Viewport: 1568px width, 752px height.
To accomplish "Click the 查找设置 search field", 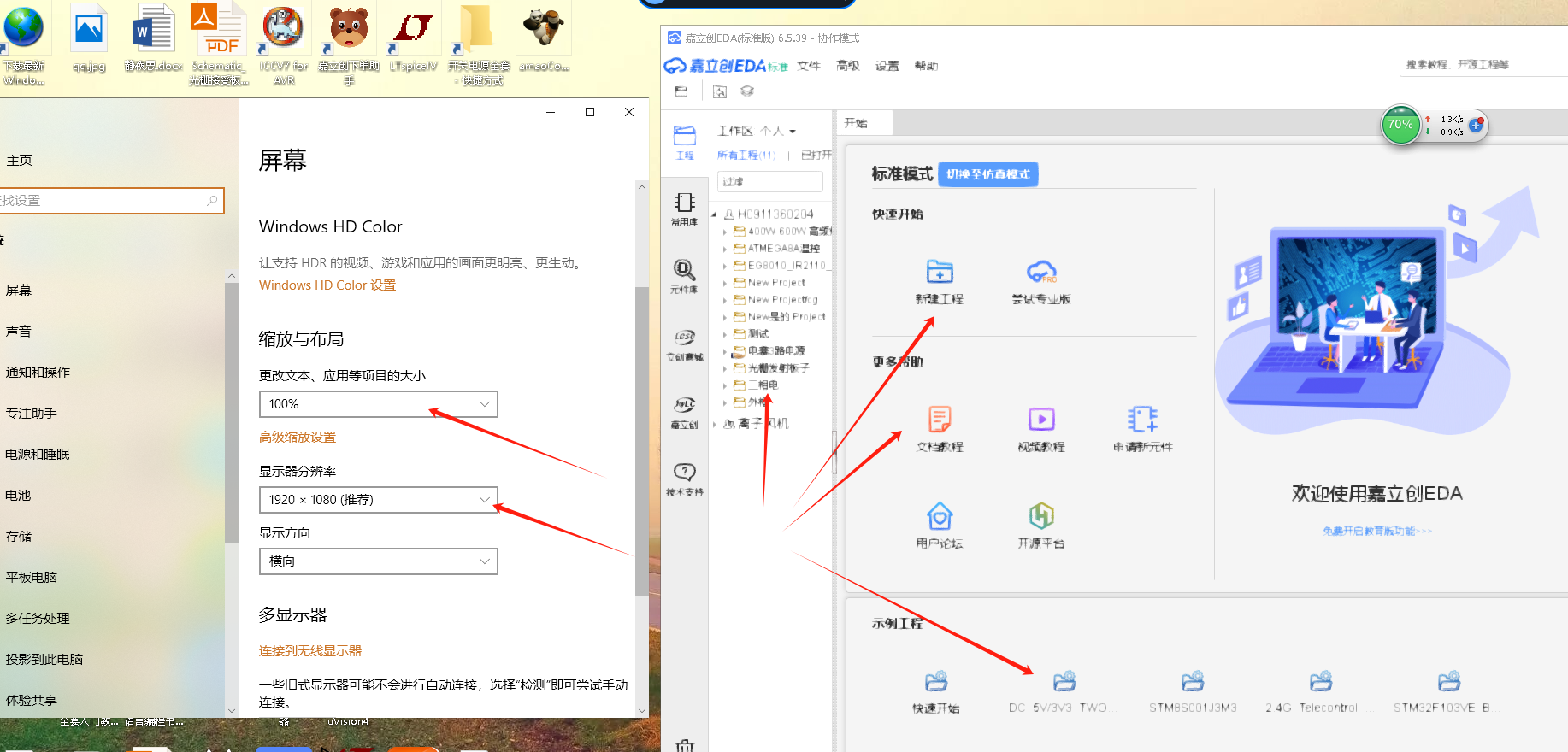I will [111, 201].
